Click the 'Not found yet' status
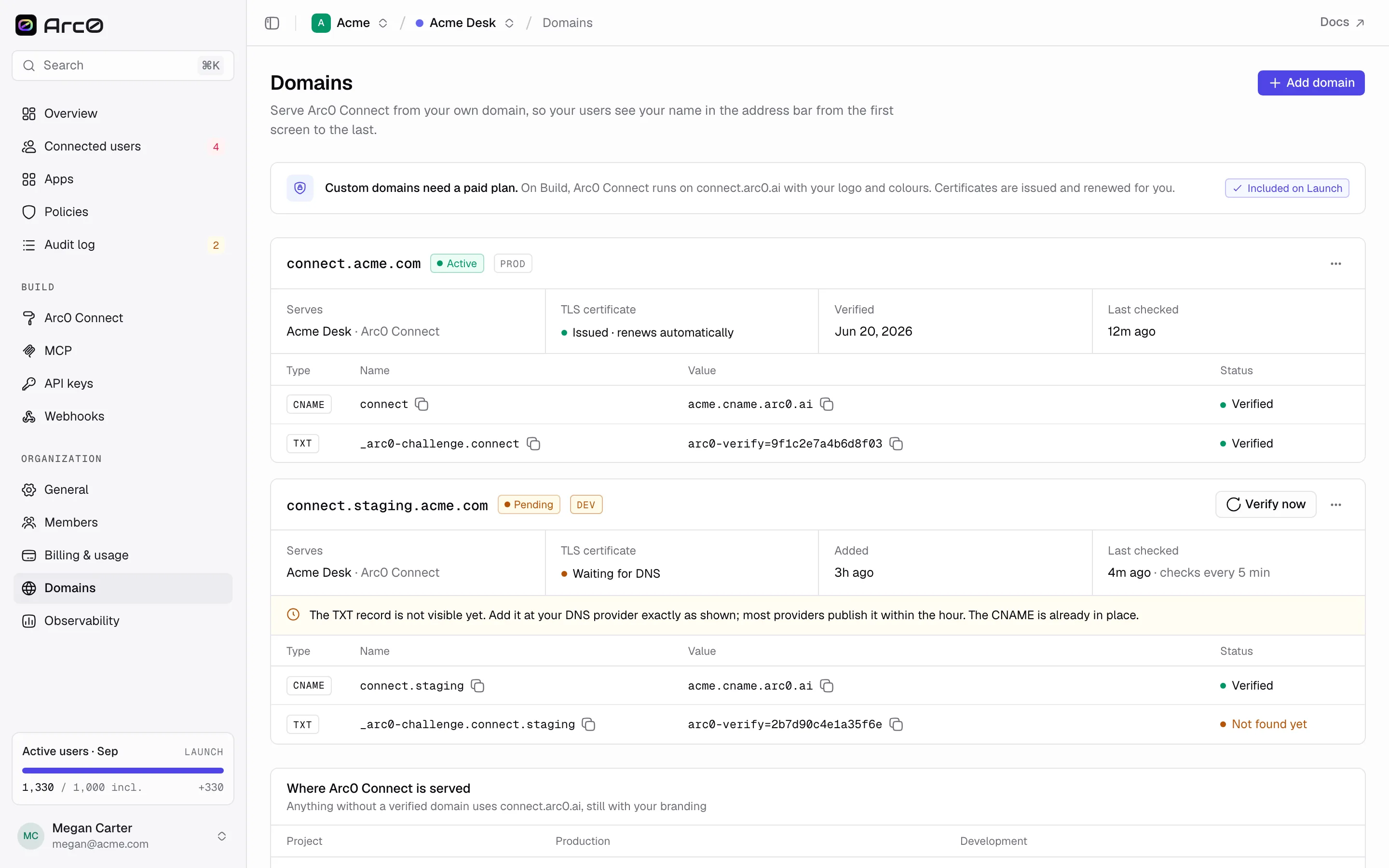This screenshot has height=868, width=1389. 1263,724
